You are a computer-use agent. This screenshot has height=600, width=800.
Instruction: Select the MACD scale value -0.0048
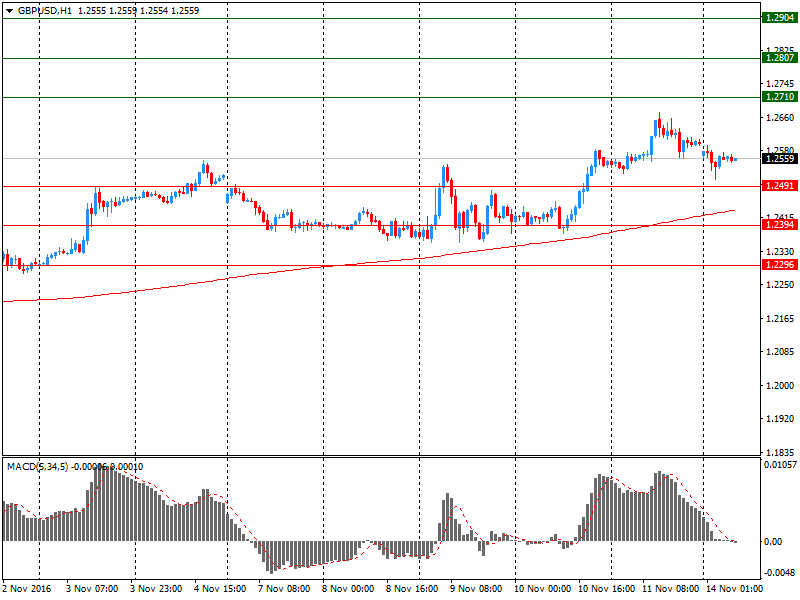coord(780,573)
